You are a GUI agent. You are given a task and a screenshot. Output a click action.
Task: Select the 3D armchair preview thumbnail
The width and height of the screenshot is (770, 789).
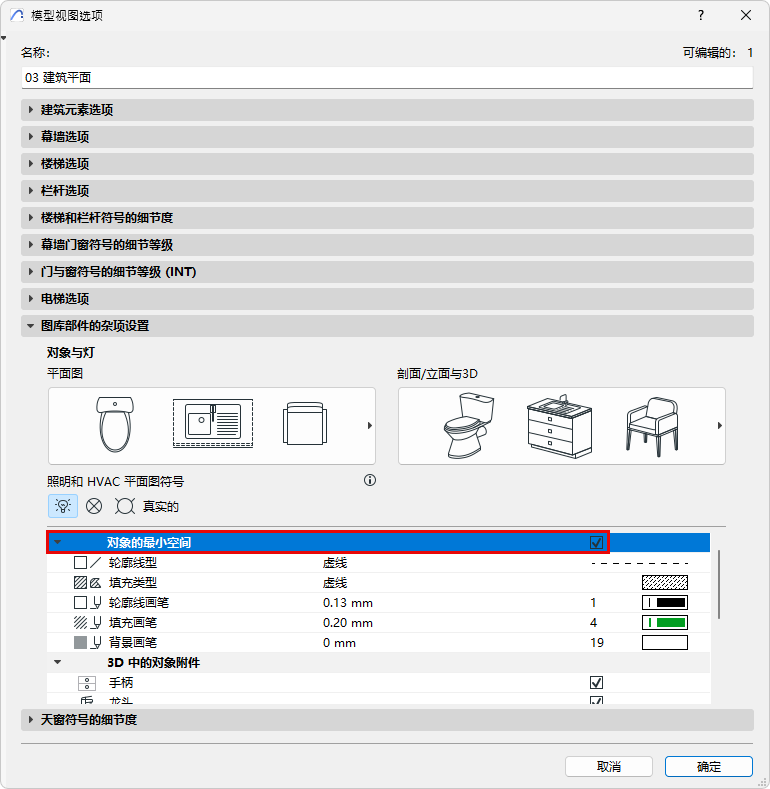pyautogui.click(x=652, y=426)
